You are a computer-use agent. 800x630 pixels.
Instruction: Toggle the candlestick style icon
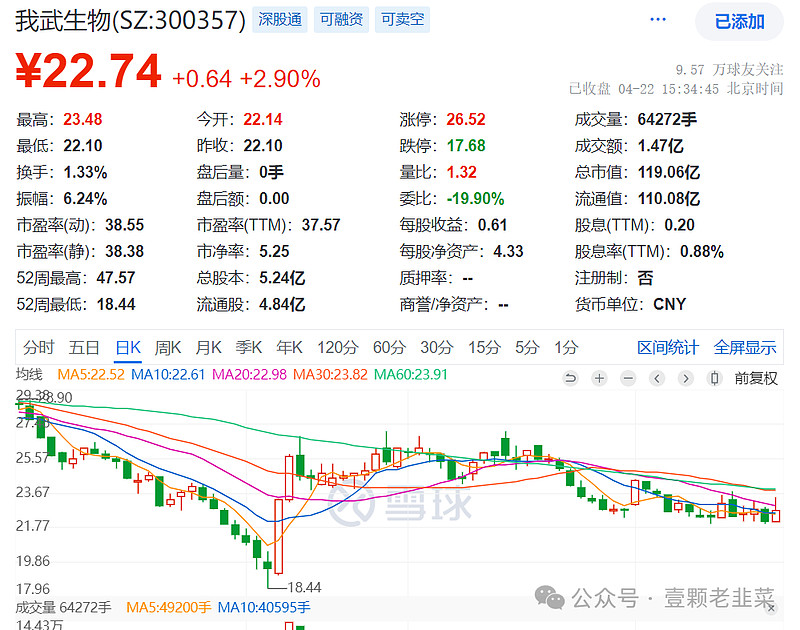pyautogui.click(x=715, y=378)
